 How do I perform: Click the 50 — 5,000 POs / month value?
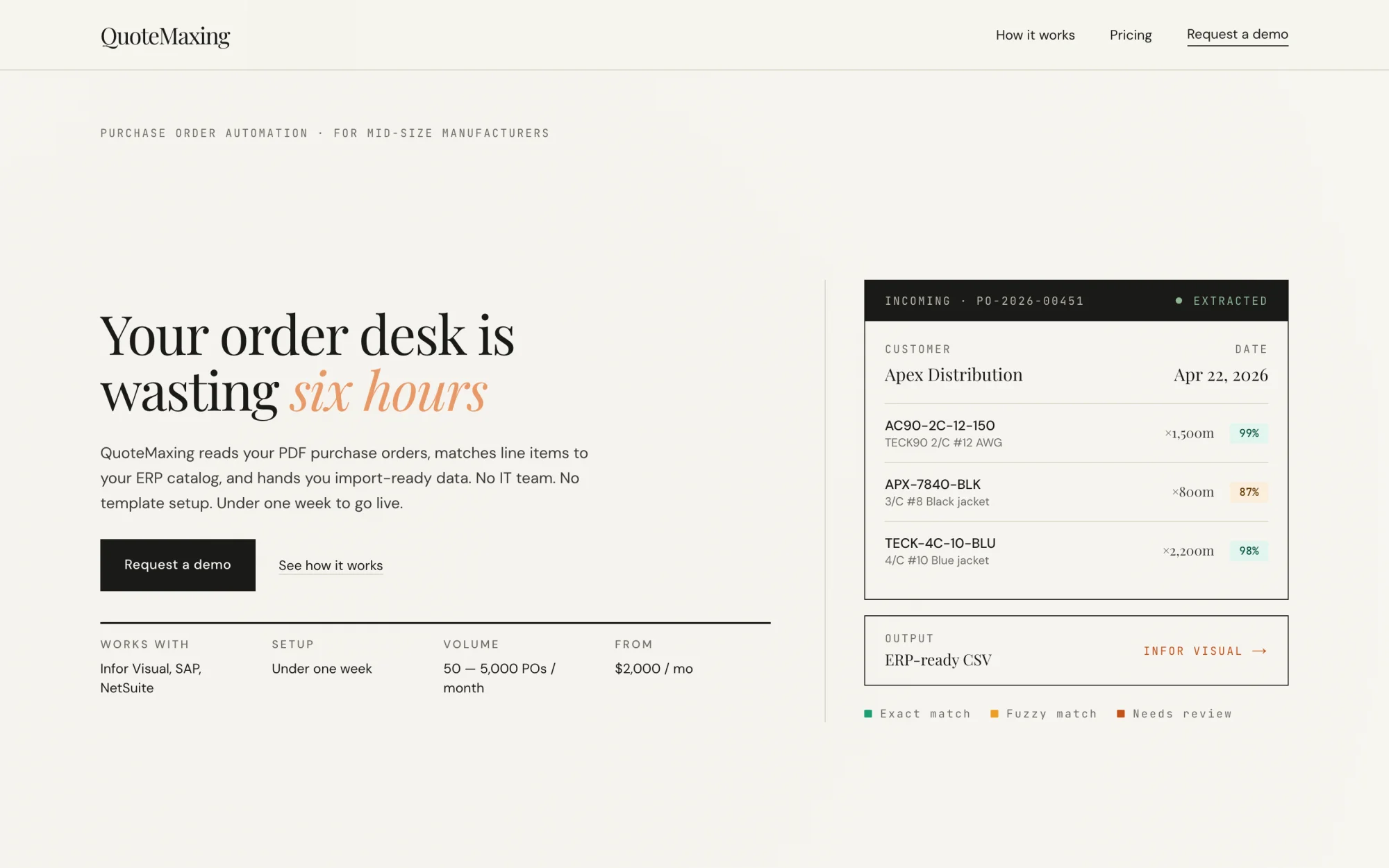[x=499, y=678]
